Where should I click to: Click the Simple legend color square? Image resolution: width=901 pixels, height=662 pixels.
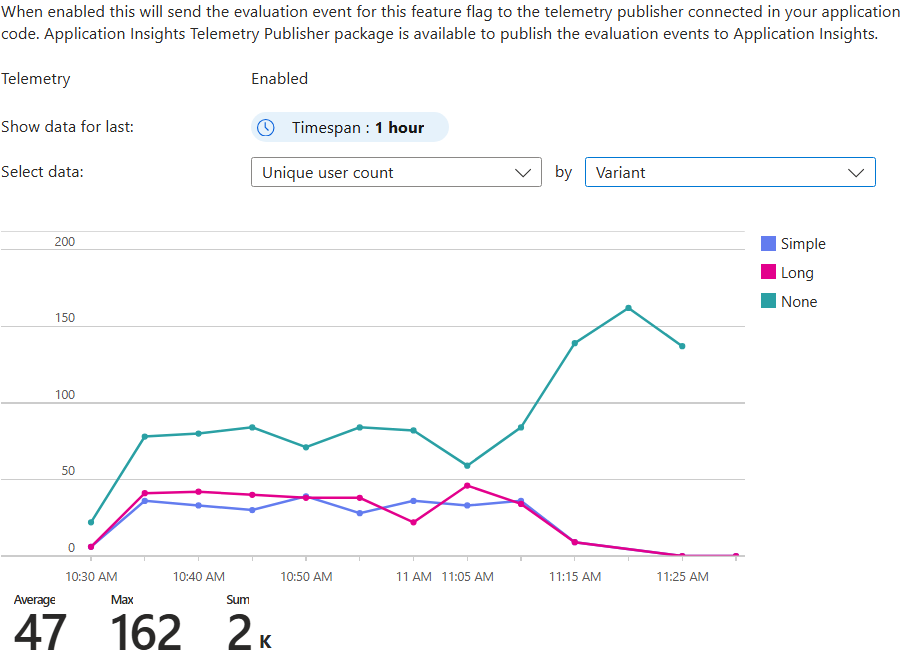pyautogui.click(x=769, y=243)
